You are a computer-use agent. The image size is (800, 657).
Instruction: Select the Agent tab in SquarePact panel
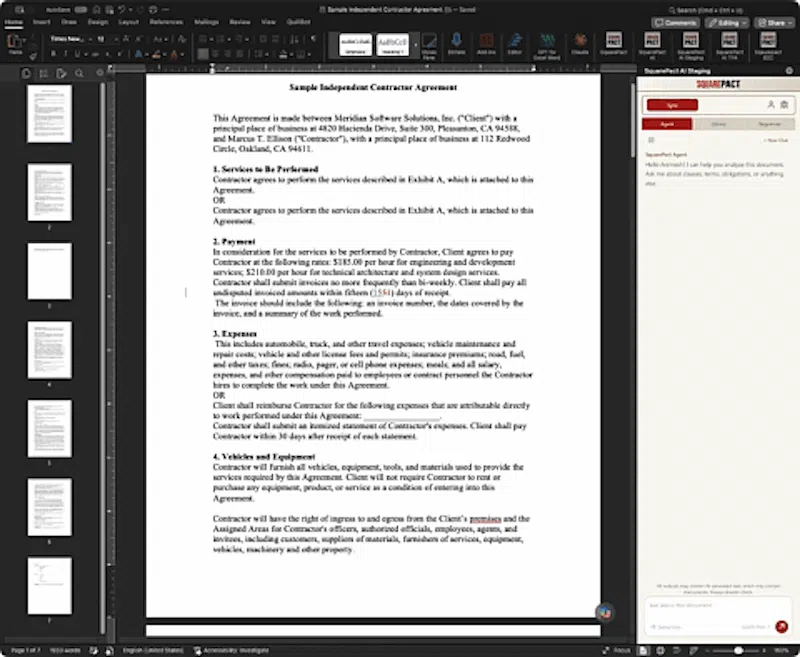coord(667,124)
